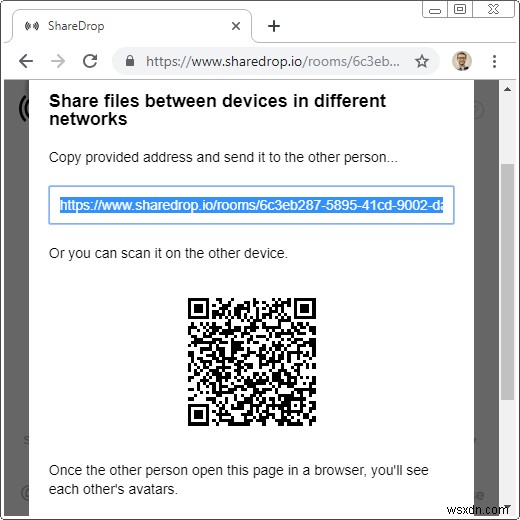Click the browser forward arrow
The height and width of the screenshot is (520, 520).
(58, 61)
